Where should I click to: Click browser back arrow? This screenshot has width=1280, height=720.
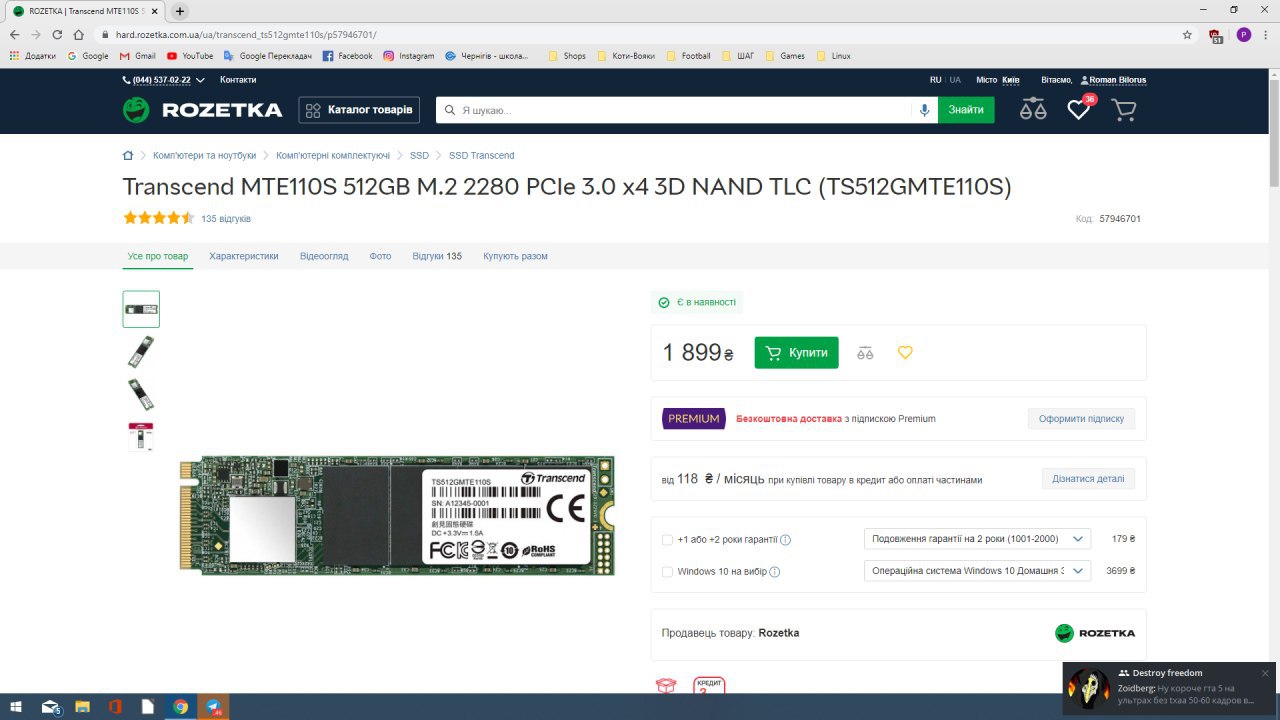point(14,34)
